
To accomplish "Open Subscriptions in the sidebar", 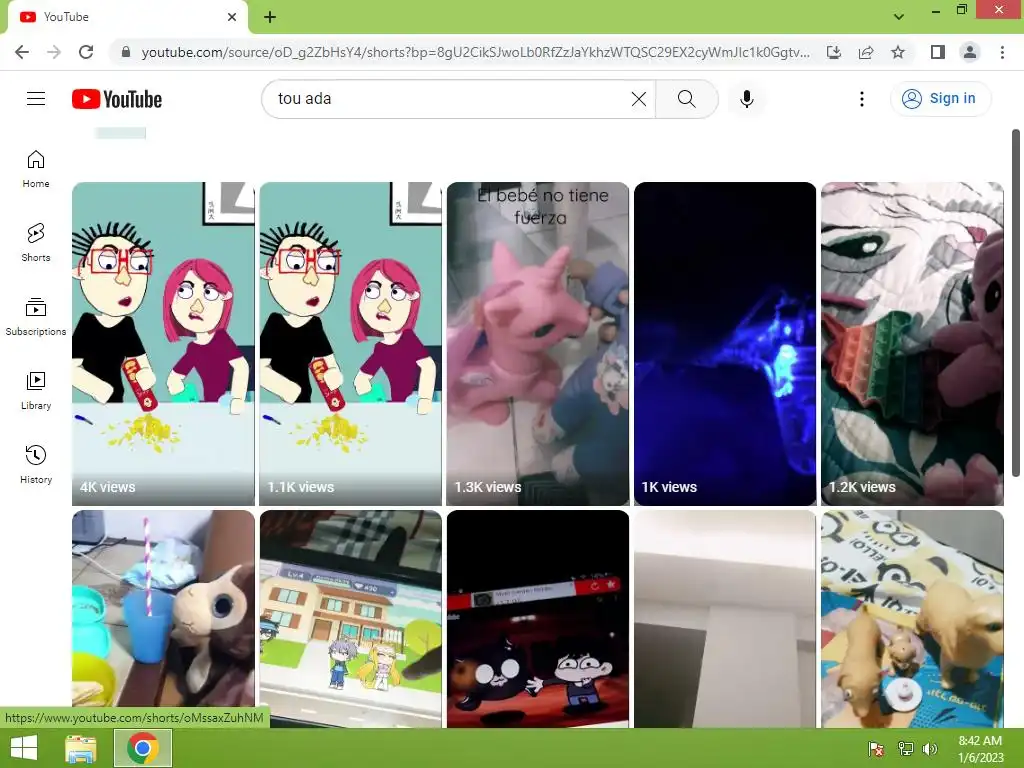I will click(36, 317).
